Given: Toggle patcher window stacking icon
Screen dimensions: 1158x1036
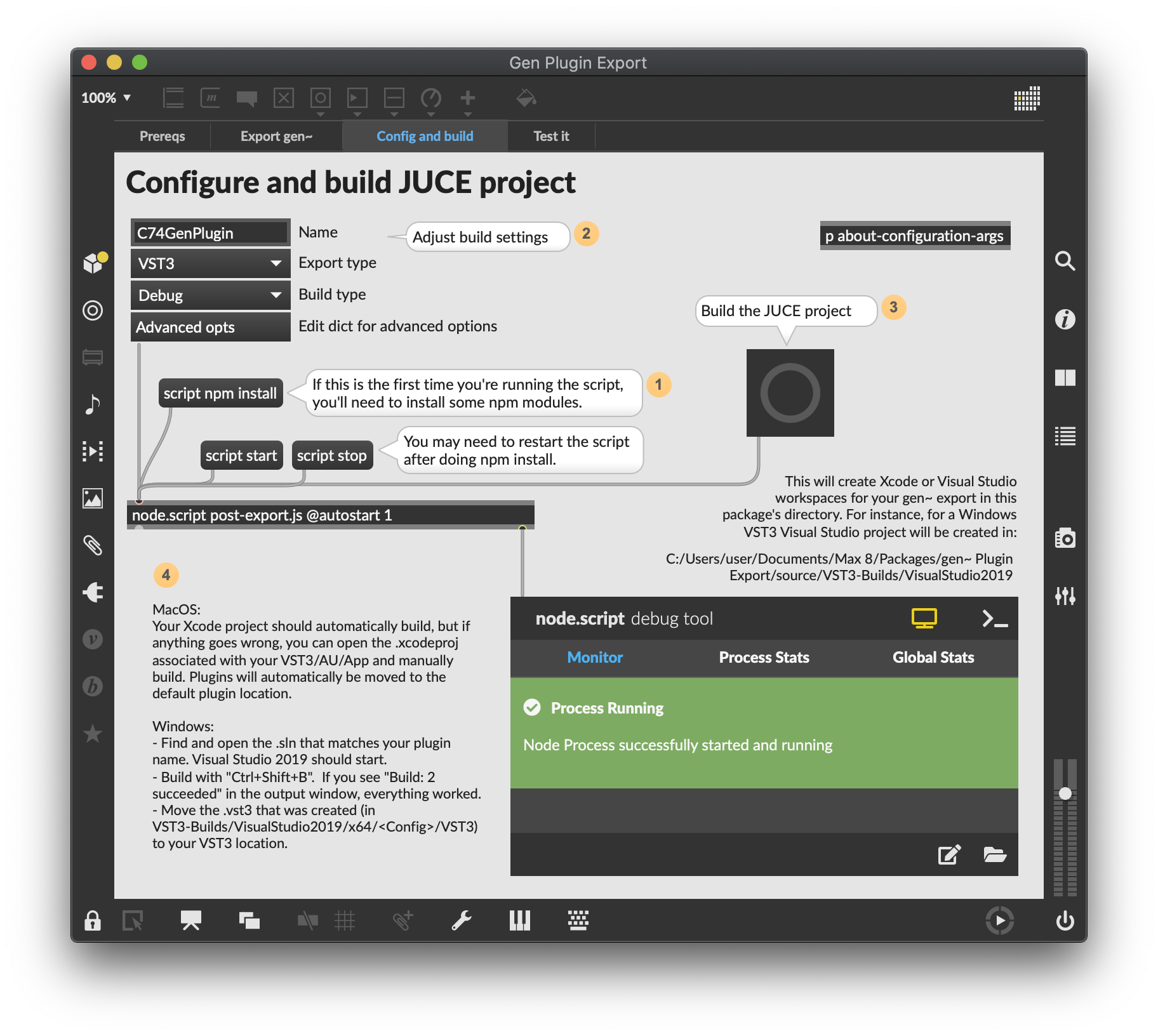Looking at the screenshot, I should (x=250, y=920).
